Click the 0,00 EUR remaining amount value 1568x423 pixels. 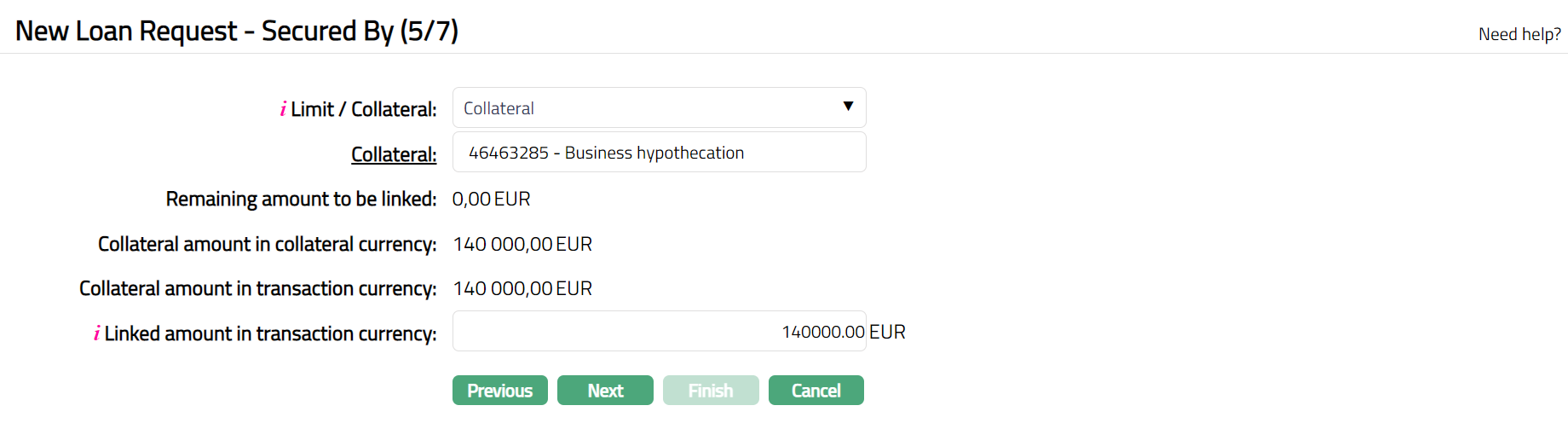click(x=491, y=200)
